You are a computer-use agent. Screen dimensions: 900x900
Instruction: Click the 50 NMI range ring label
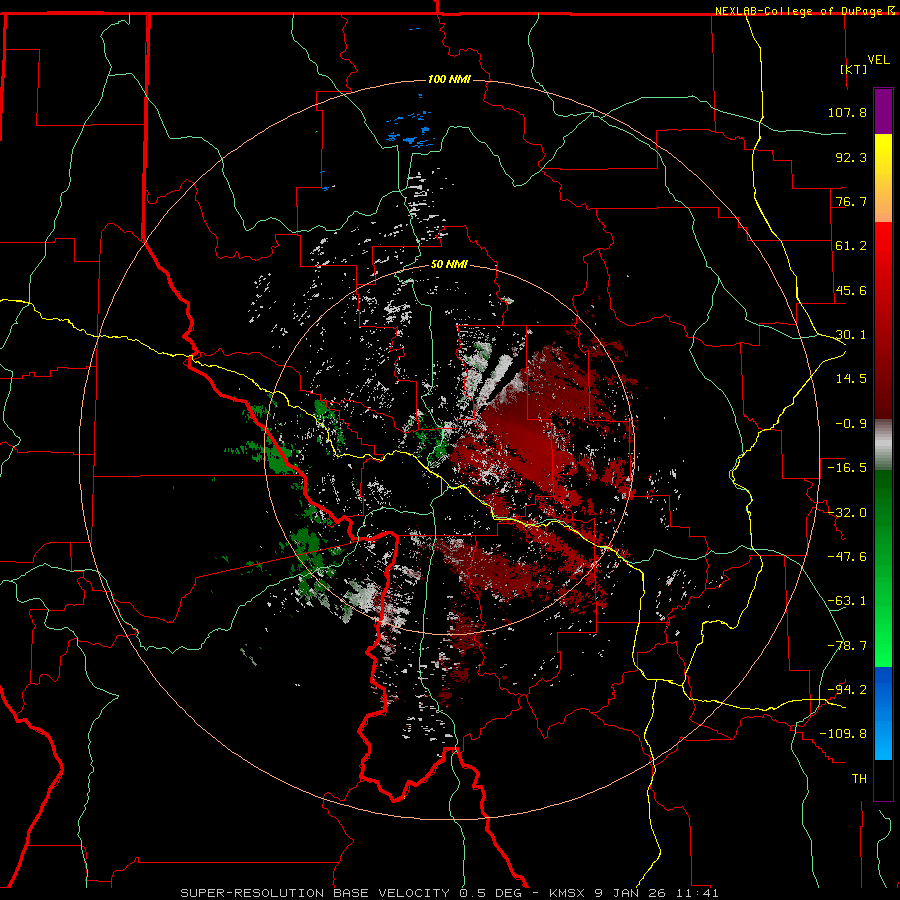click(449, 265)
